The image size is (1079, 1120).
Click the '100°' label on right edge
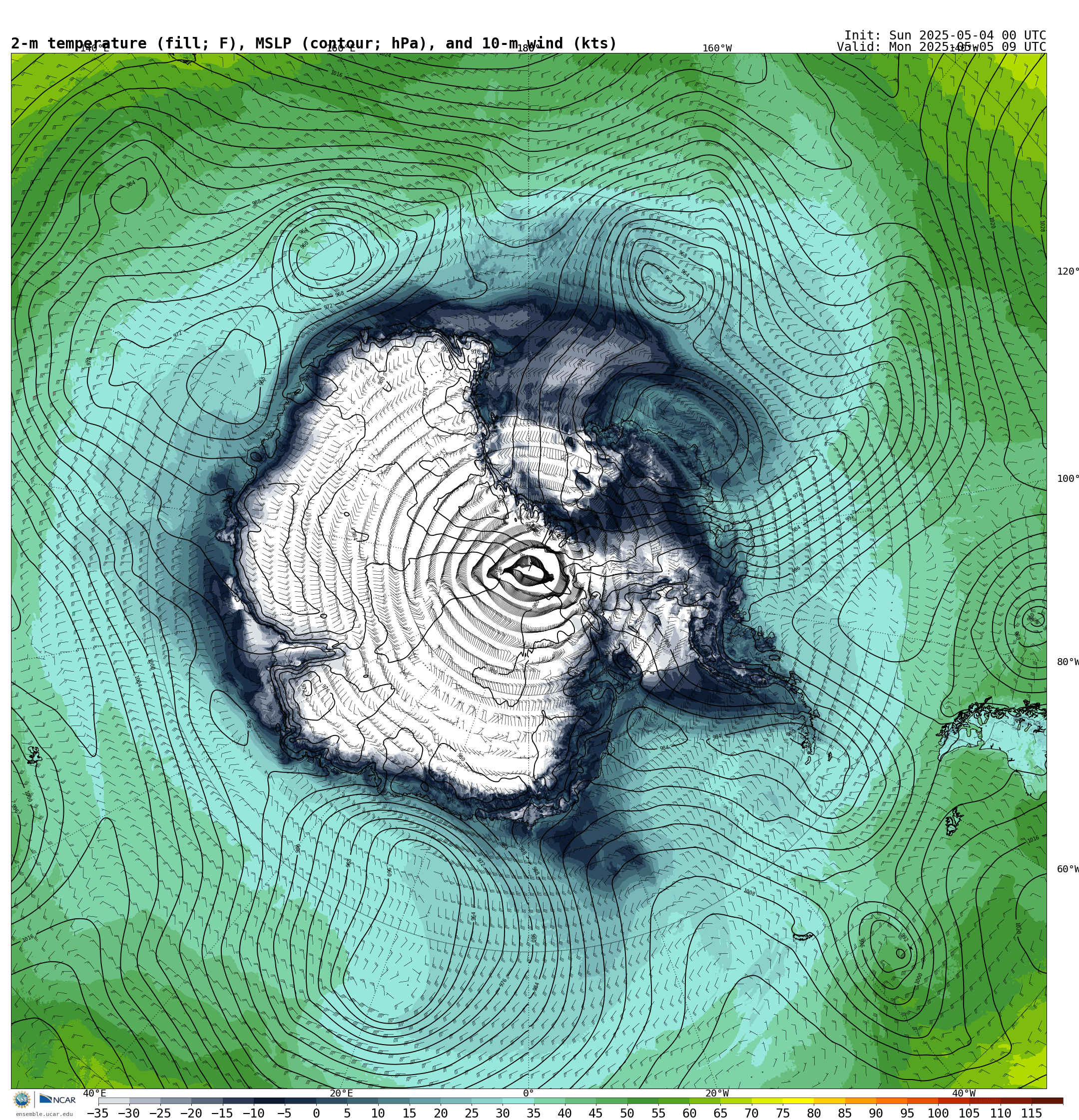[x=1067, y=479]
